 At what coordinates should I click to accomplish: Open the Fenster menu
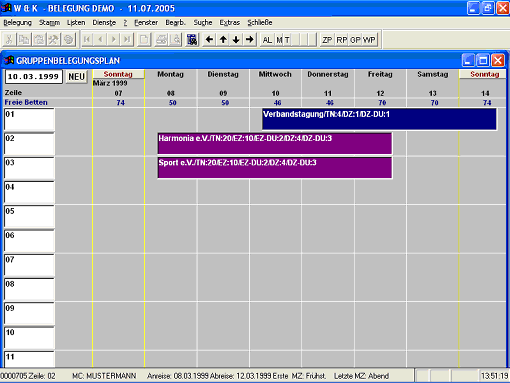coord(146,23)
